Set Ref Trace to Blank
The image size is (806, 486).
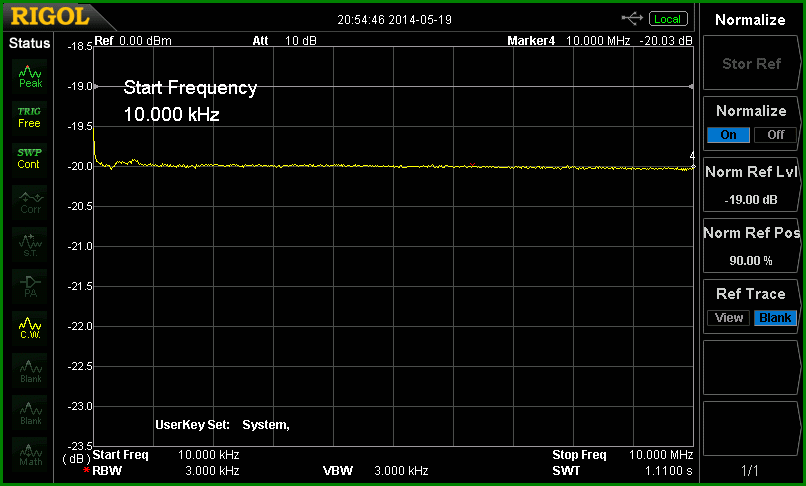click(776, 318)
